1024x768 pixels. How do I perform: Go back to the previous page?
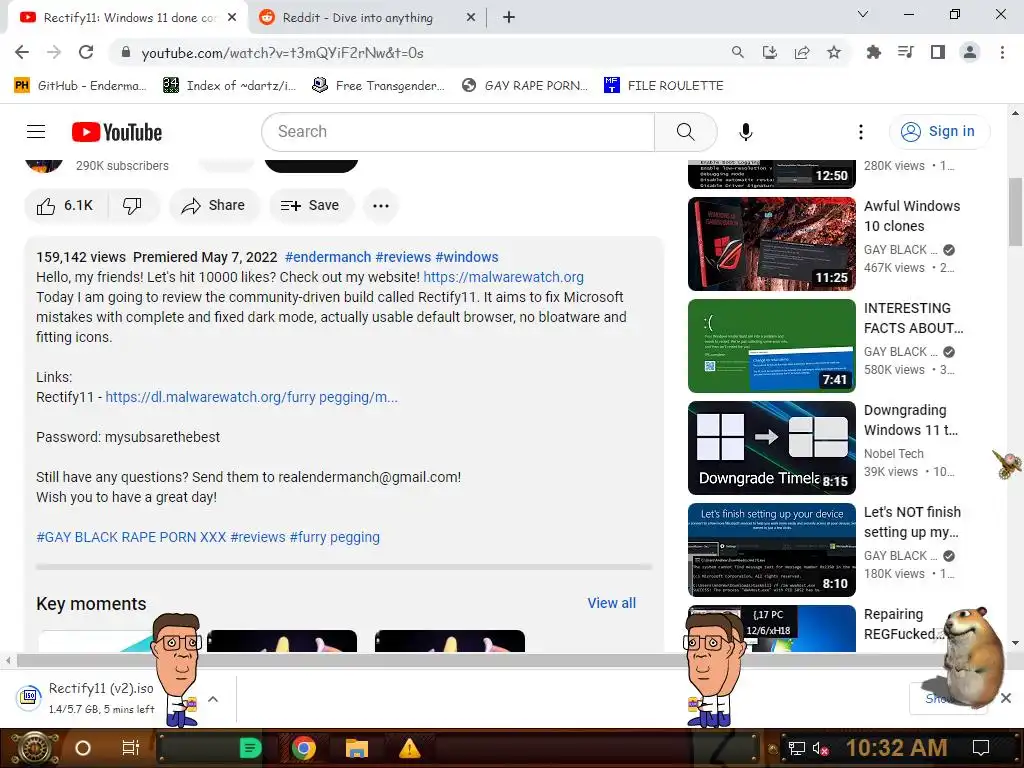click(x=22, y=52)
